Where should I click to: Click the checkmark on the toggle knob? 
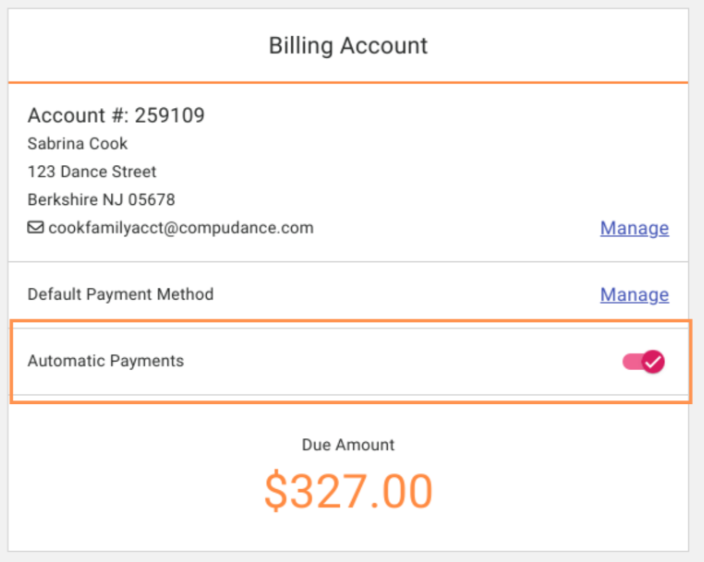(653, 361)
